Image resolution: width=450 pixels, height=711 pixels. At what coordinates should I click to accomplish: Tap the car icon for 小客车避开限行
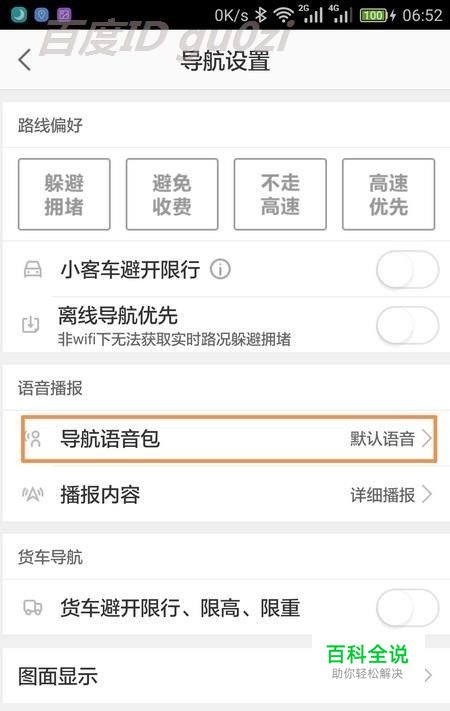33,269
